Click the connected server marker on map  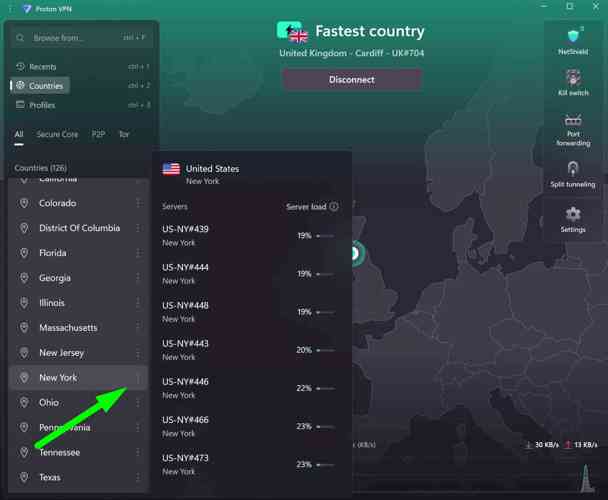[356, 253]
